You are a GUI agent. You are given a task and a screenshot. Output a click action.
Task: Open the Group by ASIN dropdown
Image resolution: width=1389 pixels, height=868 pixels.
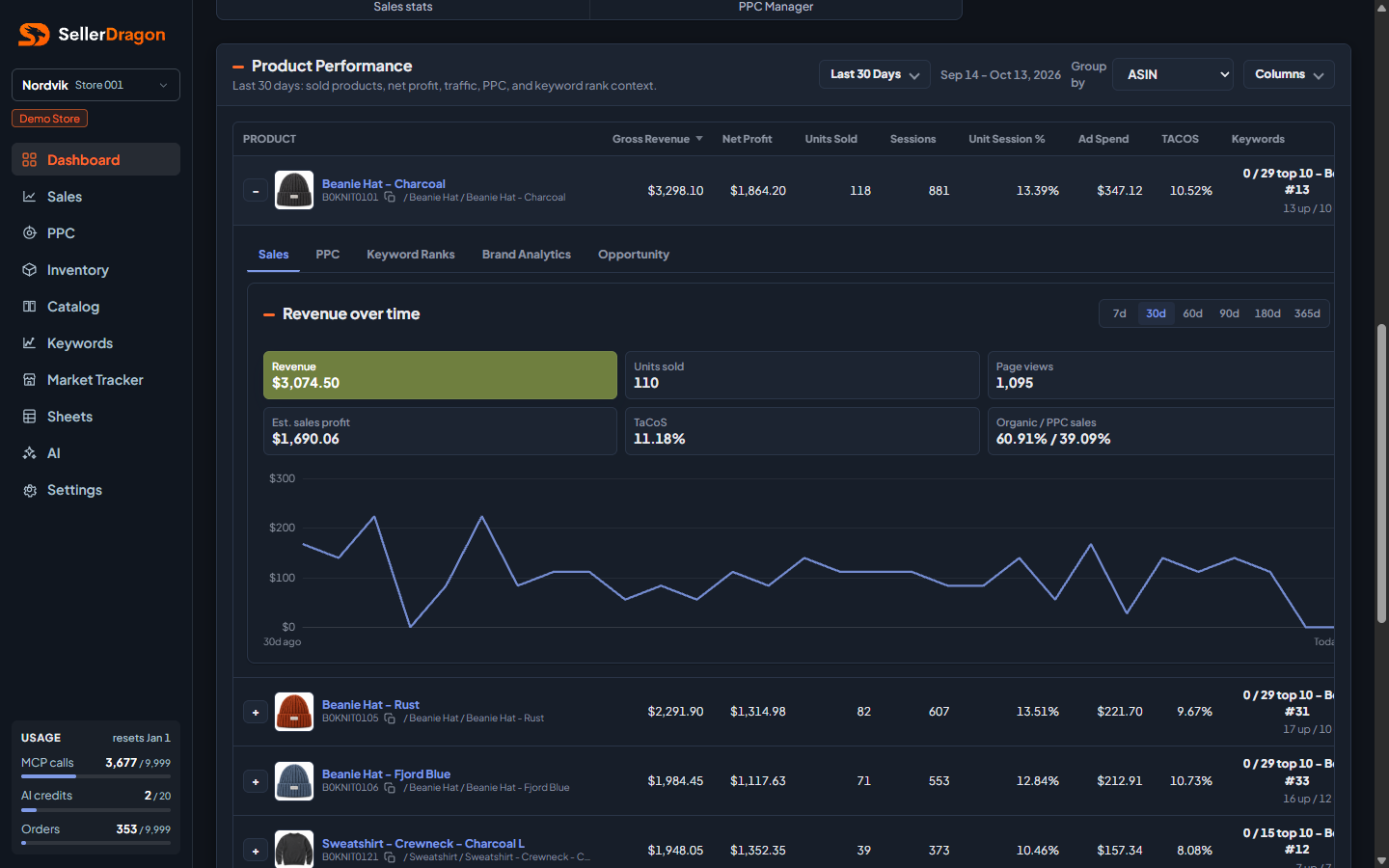pyautogui.click(x=1173, y=74)
